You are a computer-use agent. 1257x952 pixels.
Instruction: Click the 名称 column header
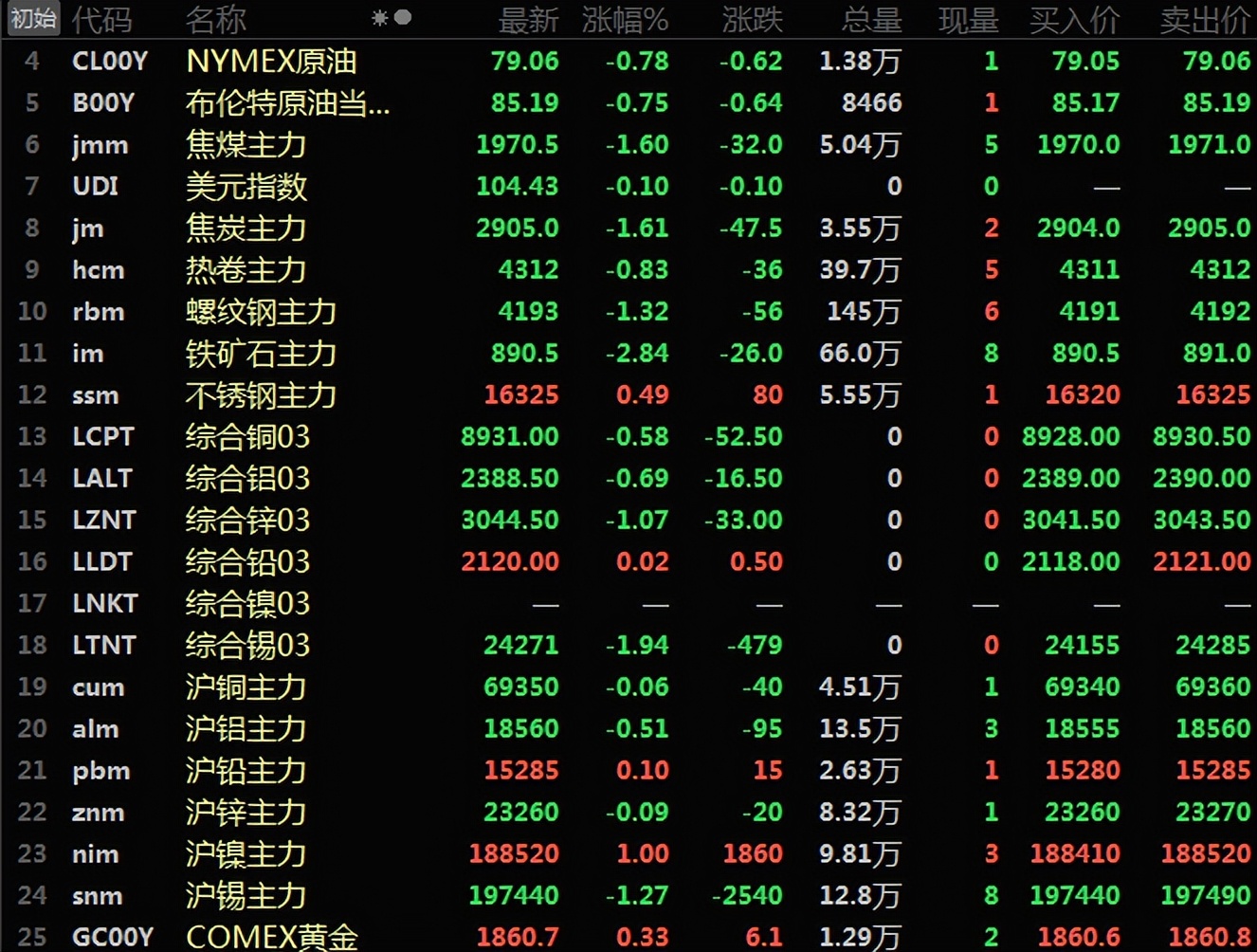215,21
